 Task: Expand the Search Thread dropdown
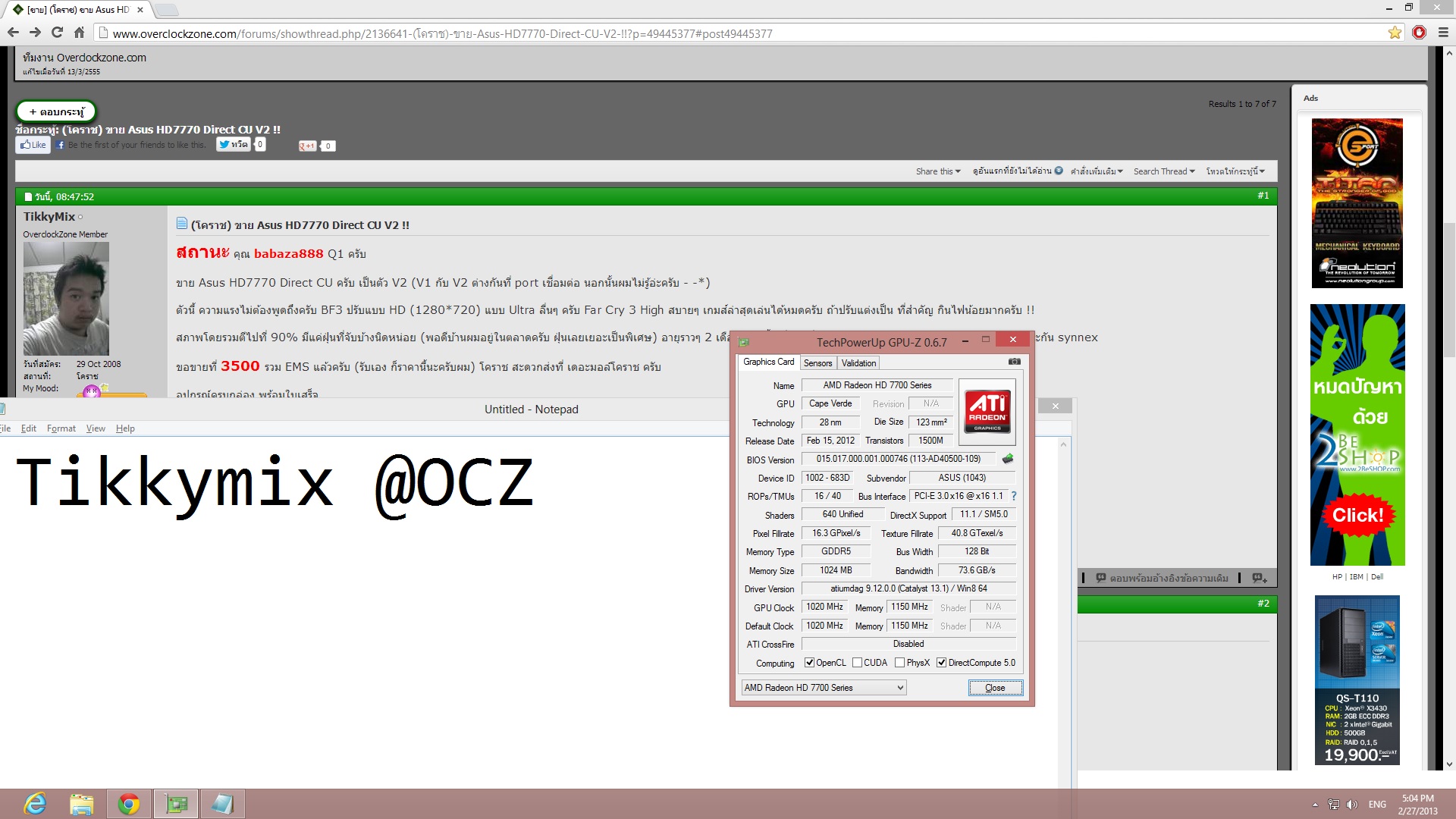click(x=1163, y=171)
